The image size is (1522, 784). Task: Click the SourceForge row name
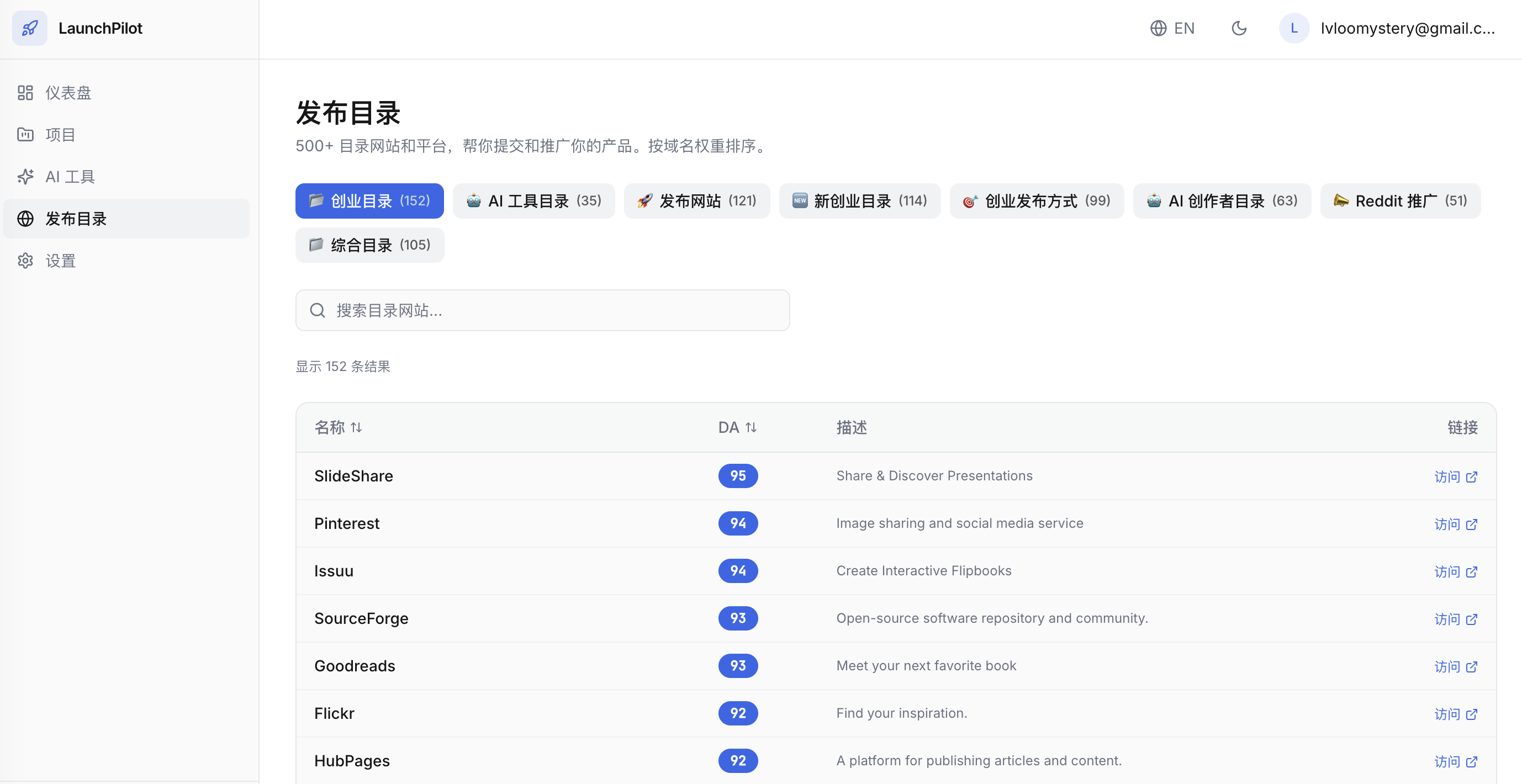pyautogui.click(x=361, y=618)
